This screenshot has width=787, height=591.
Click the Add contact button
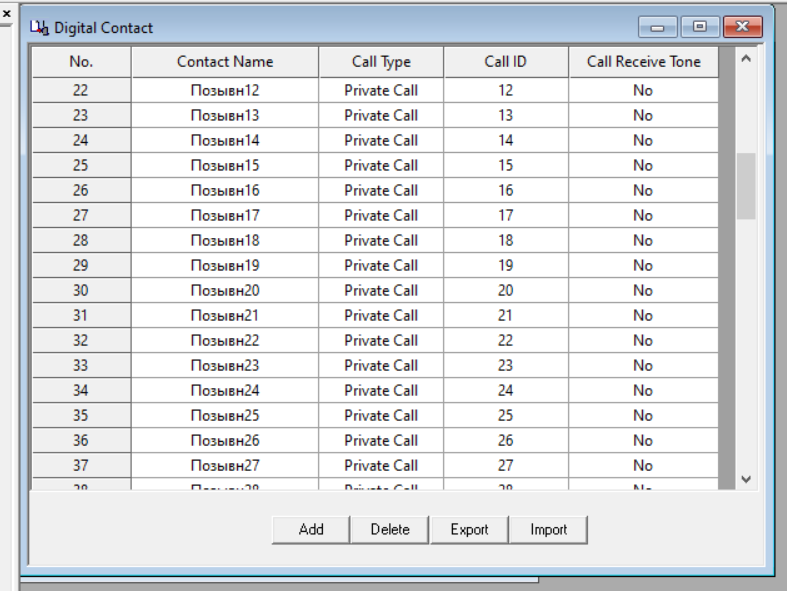point(311,529)
